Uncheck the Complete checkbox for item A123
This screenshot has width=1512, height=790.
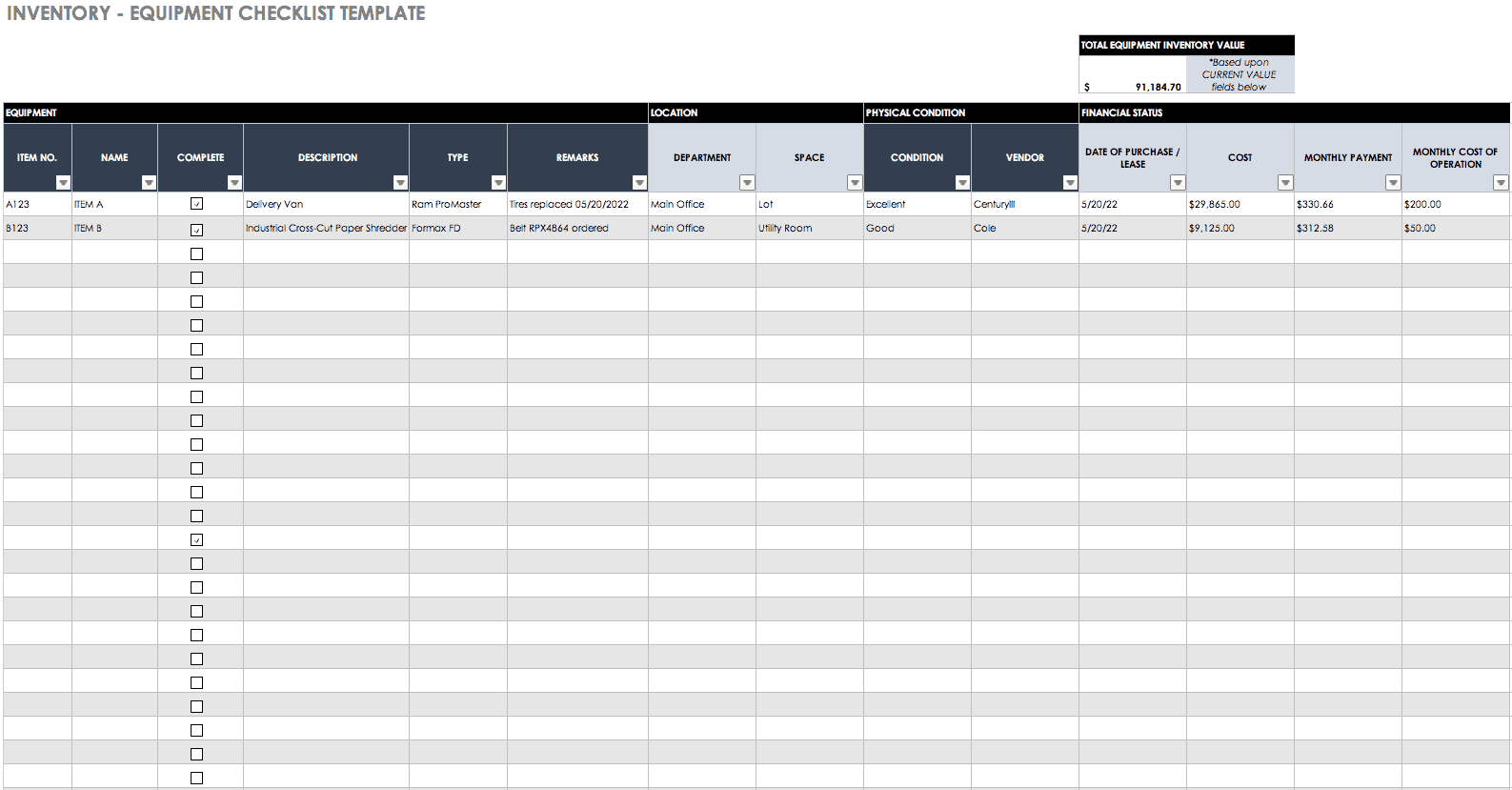[197, 204]
